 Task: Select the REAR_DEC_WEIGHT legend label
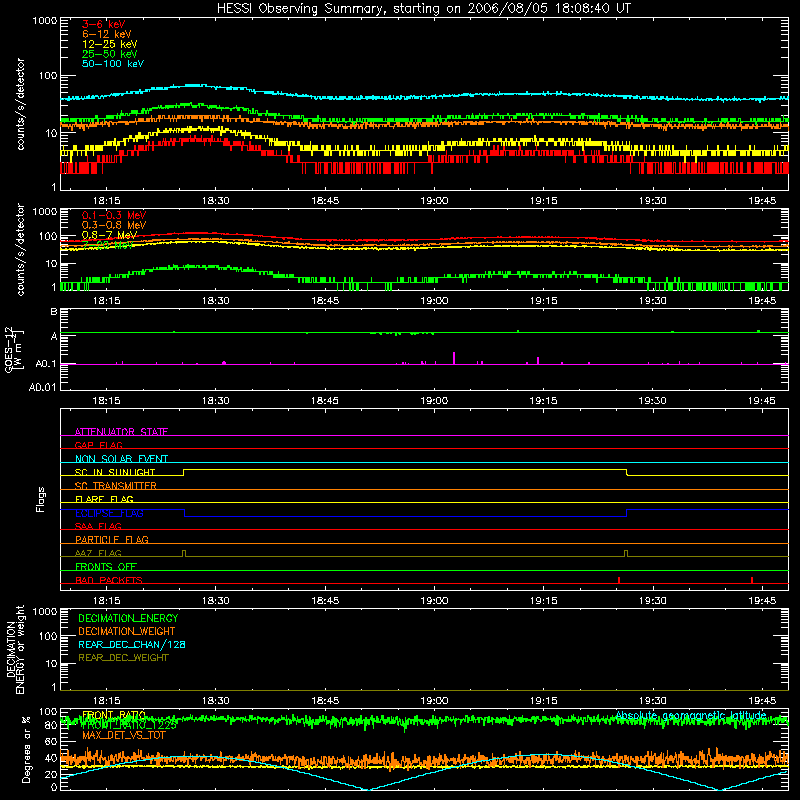[123, 658]
